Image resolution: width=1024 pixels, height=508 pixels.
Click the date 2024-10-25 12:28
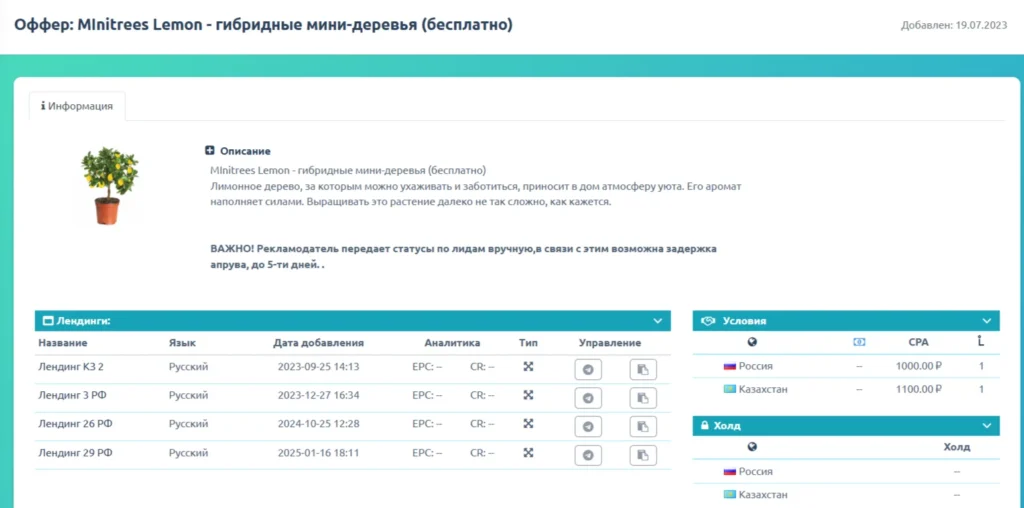[319, 424]
